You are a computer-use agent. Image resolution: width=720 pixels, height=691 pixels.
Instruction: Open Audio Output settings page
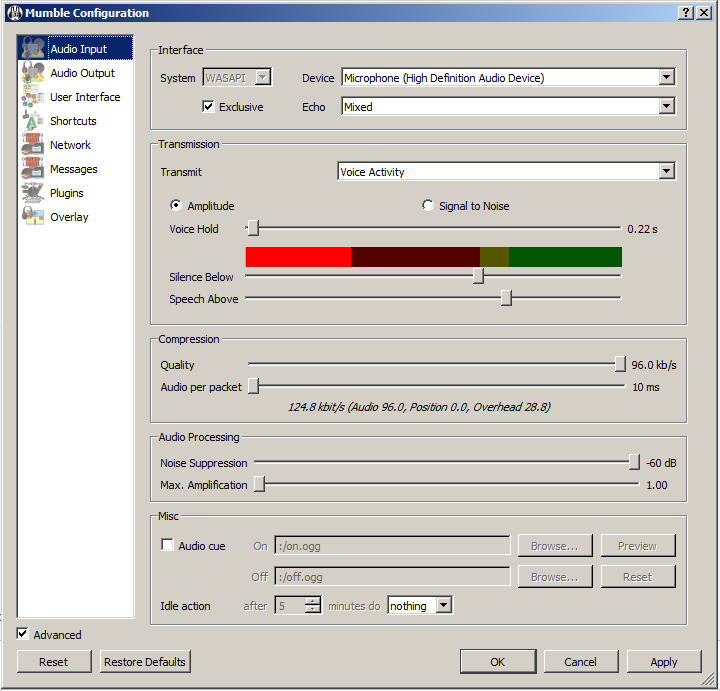(x=75, y=73)
